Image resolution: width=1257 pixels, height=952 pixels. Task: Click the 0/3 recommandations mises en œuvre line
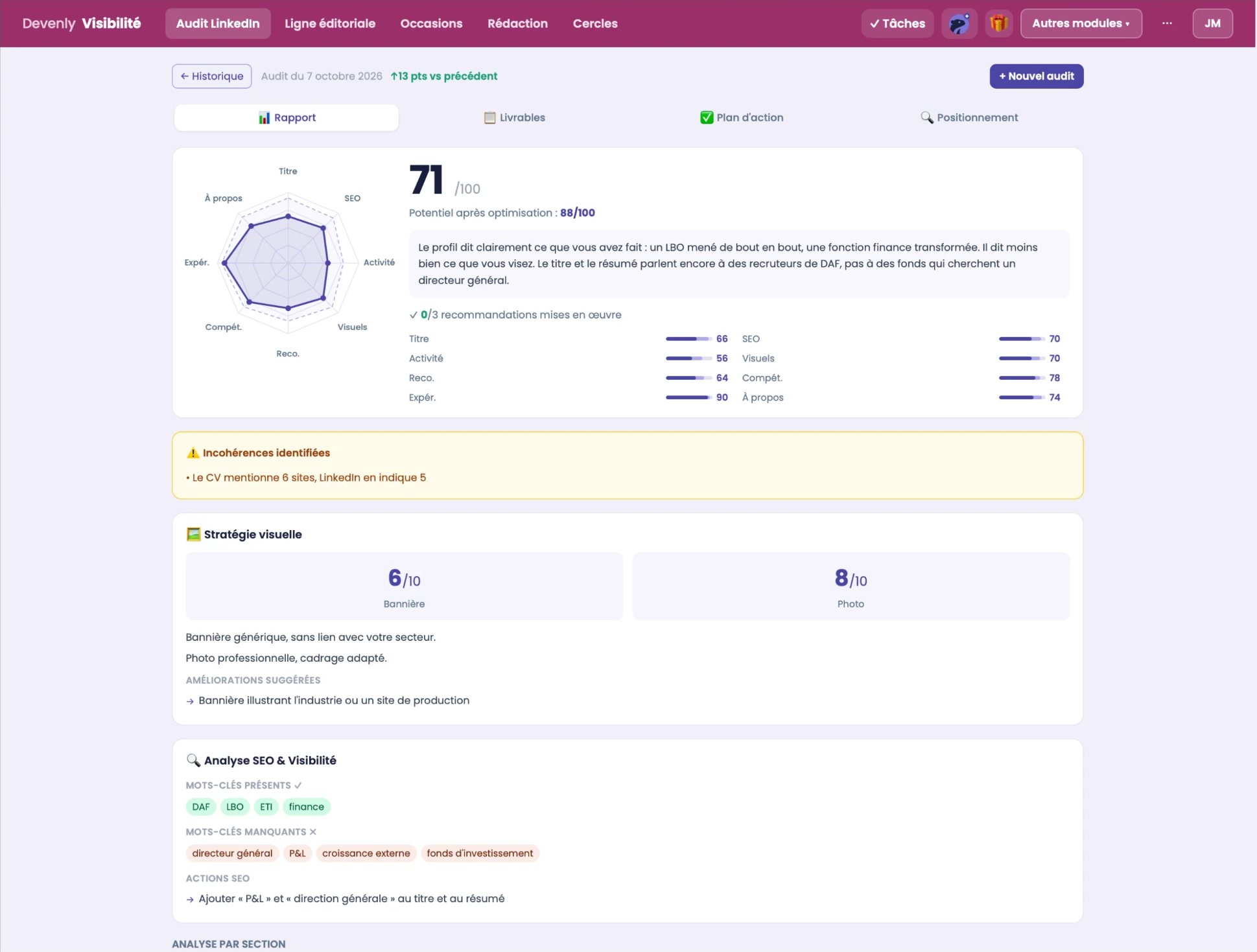(x=515, y=315)
